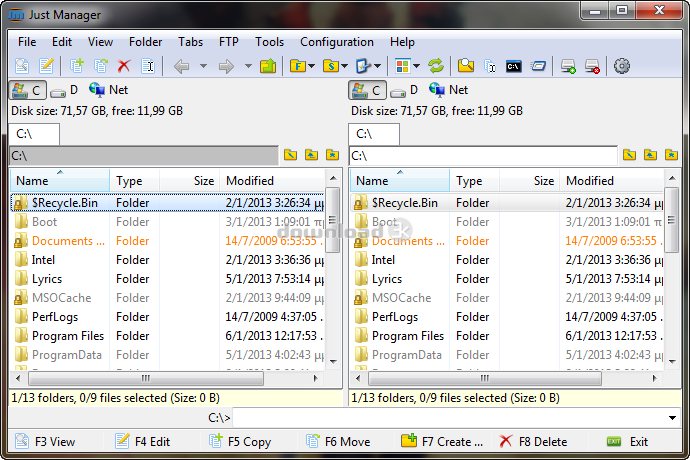Expand the view mode dropdown arrow
The image size is (690, 460).
point(416,66)
